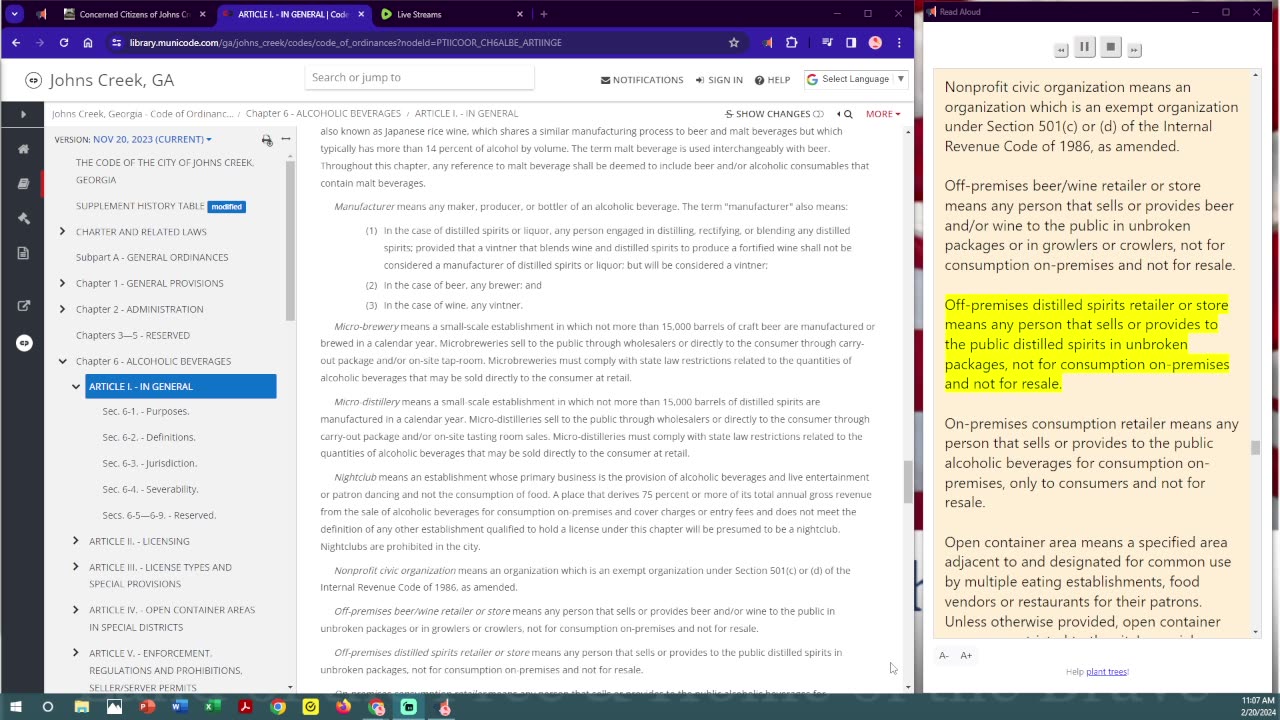Stop reading in Read Aloud window

click(x=1110, y=47)
